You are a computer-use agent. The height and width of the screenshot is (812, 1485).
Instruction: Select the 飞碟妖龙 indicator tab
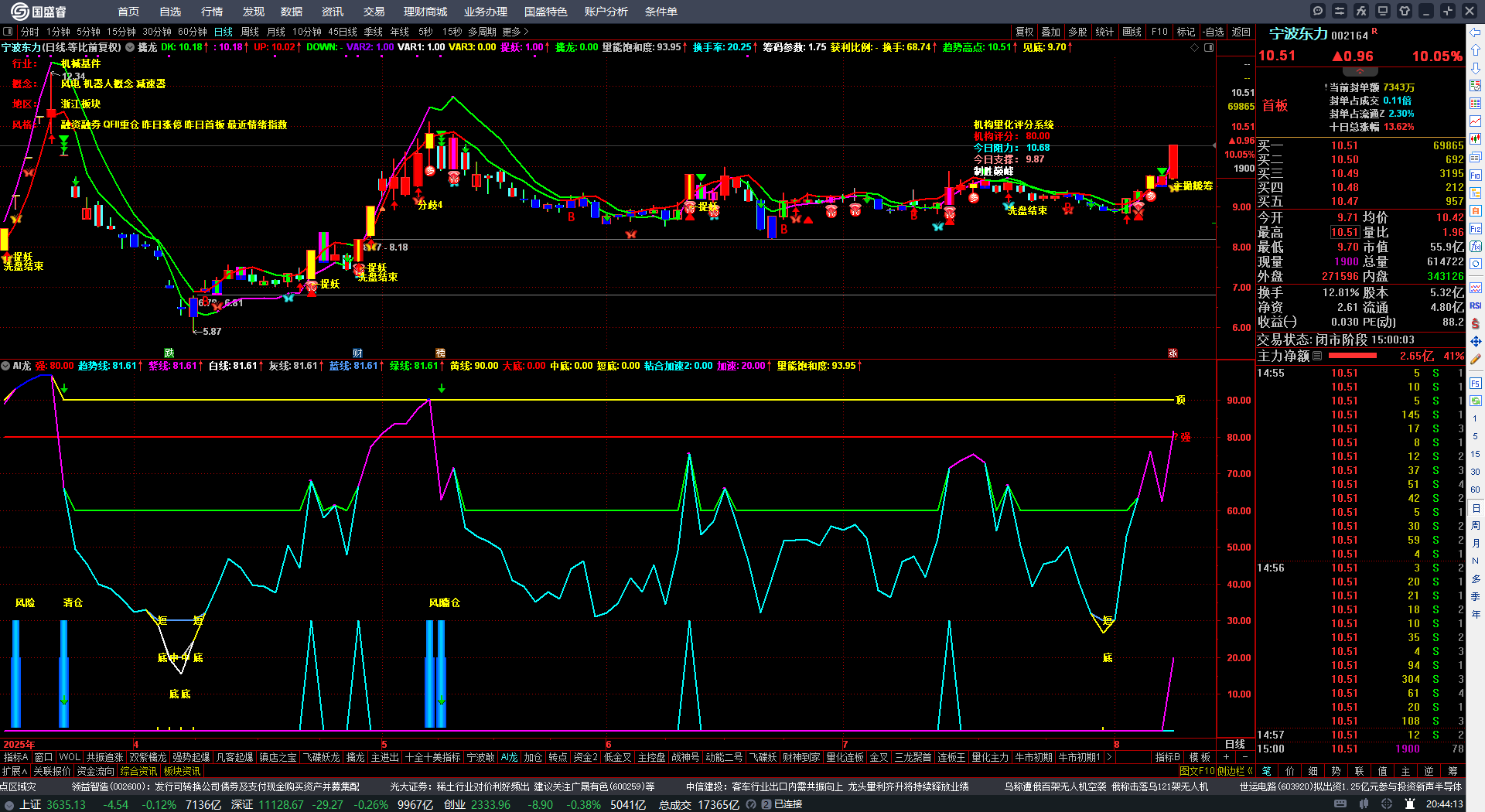[321, 757]
